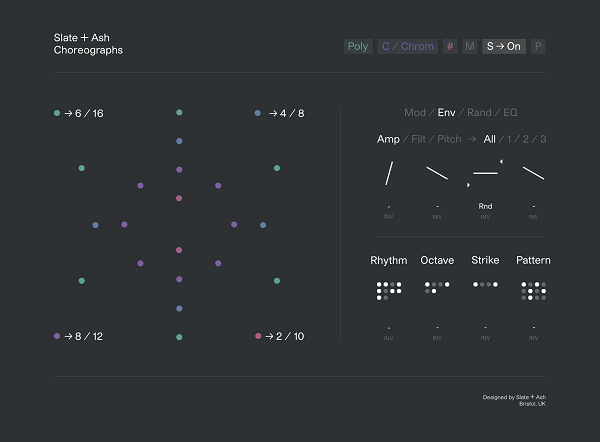Click the Strike dot pattern row
Viewport: 600px width, 442px height.
(x=485, y=284)
